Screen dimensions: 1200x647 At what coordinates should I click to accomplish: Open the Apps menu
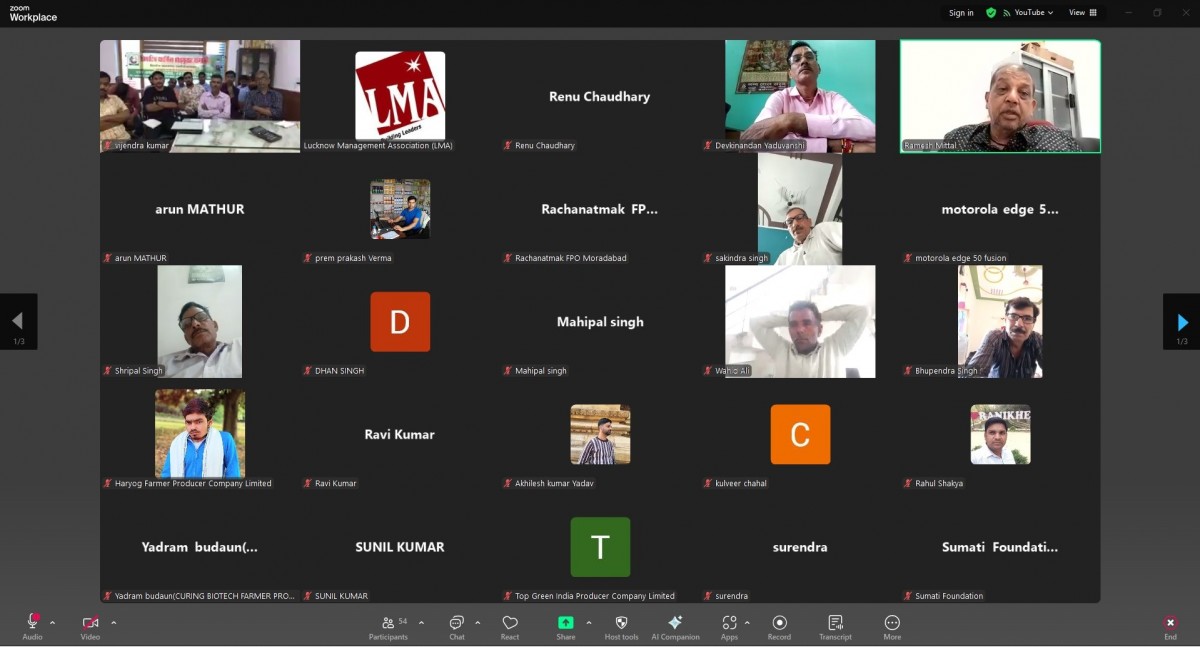pyautogui.click(x=729, y=626)
